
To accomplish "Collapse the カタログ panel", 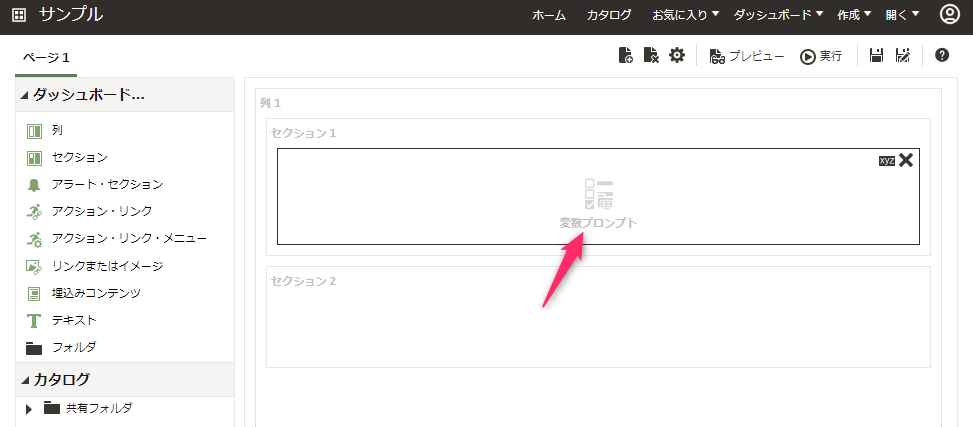I will pyautogui.click(x=24, y=380).
